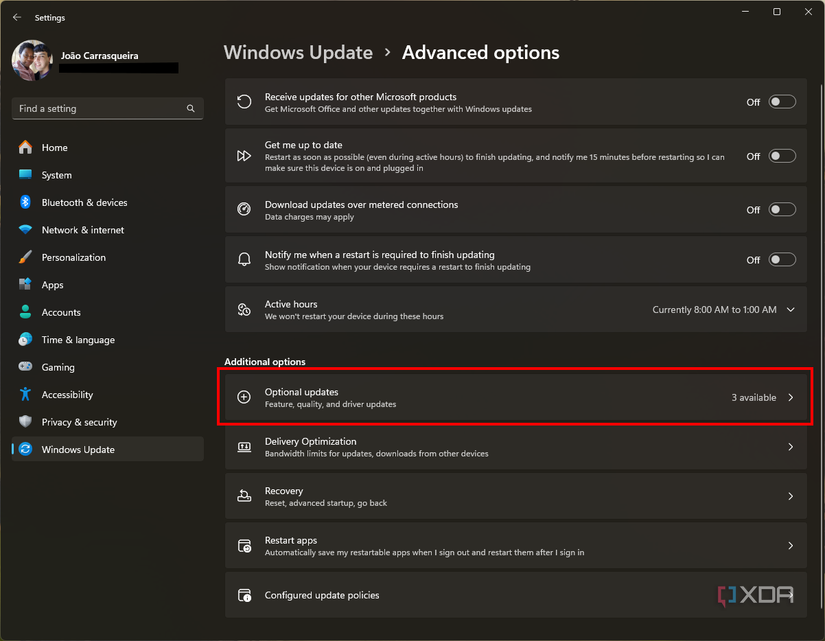Click the Delivery Optimization icon
The height and width of the screenshot is (641, 825).
tap(244, 447)
